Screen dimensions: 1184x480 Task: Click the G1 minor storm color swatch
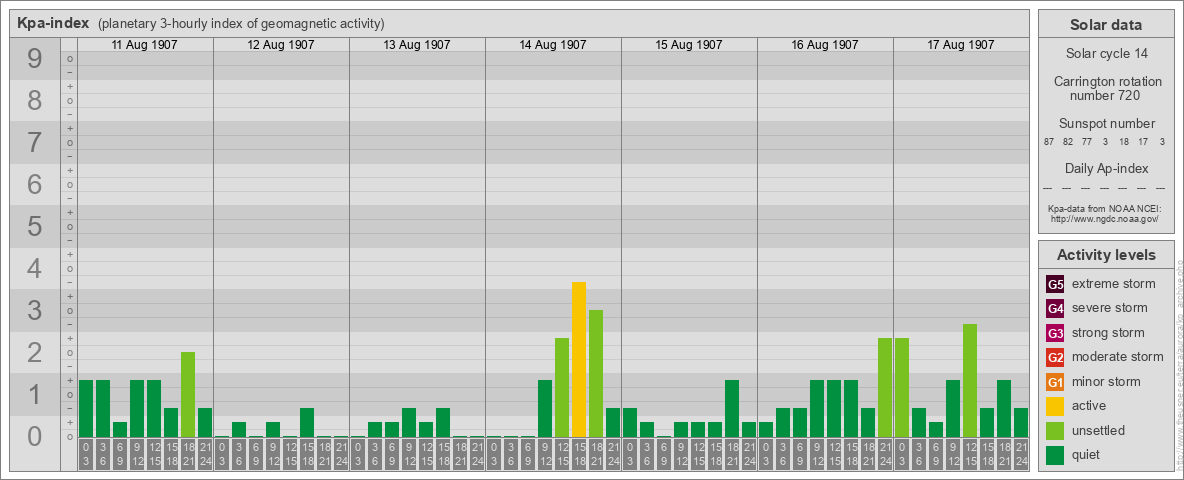coord(1055,382)
